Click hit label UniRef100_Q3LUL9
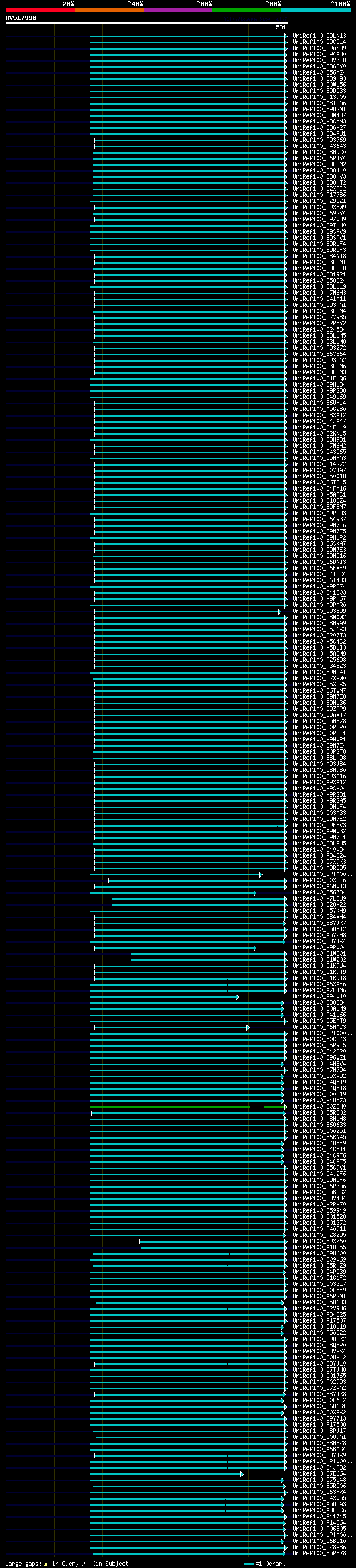The image size is (356, 1568). click(319, 286)
